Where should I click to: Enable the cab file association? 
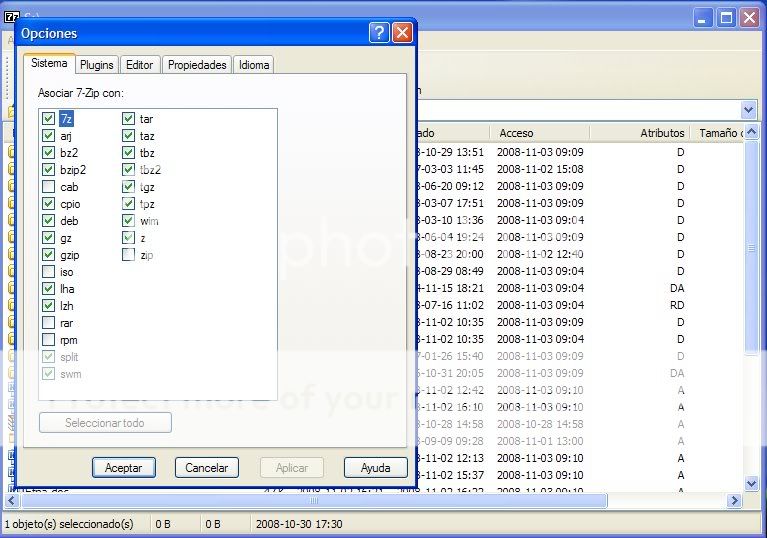click(48, 187)
